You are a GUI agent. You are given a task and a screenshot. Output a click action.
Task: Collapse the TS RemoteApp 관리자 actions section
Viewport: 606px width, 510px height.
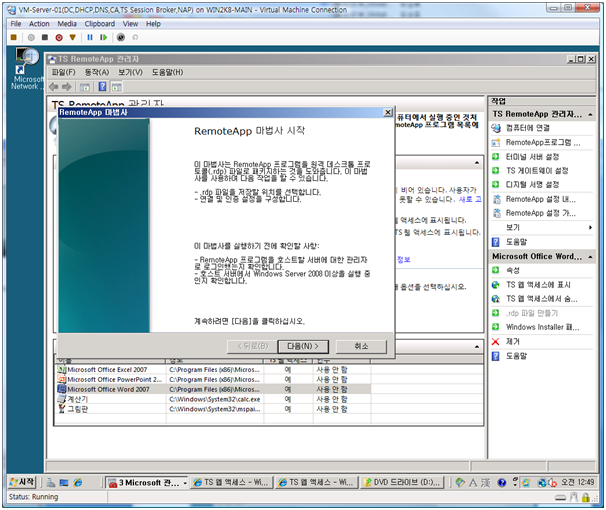[x=590, y=114]
